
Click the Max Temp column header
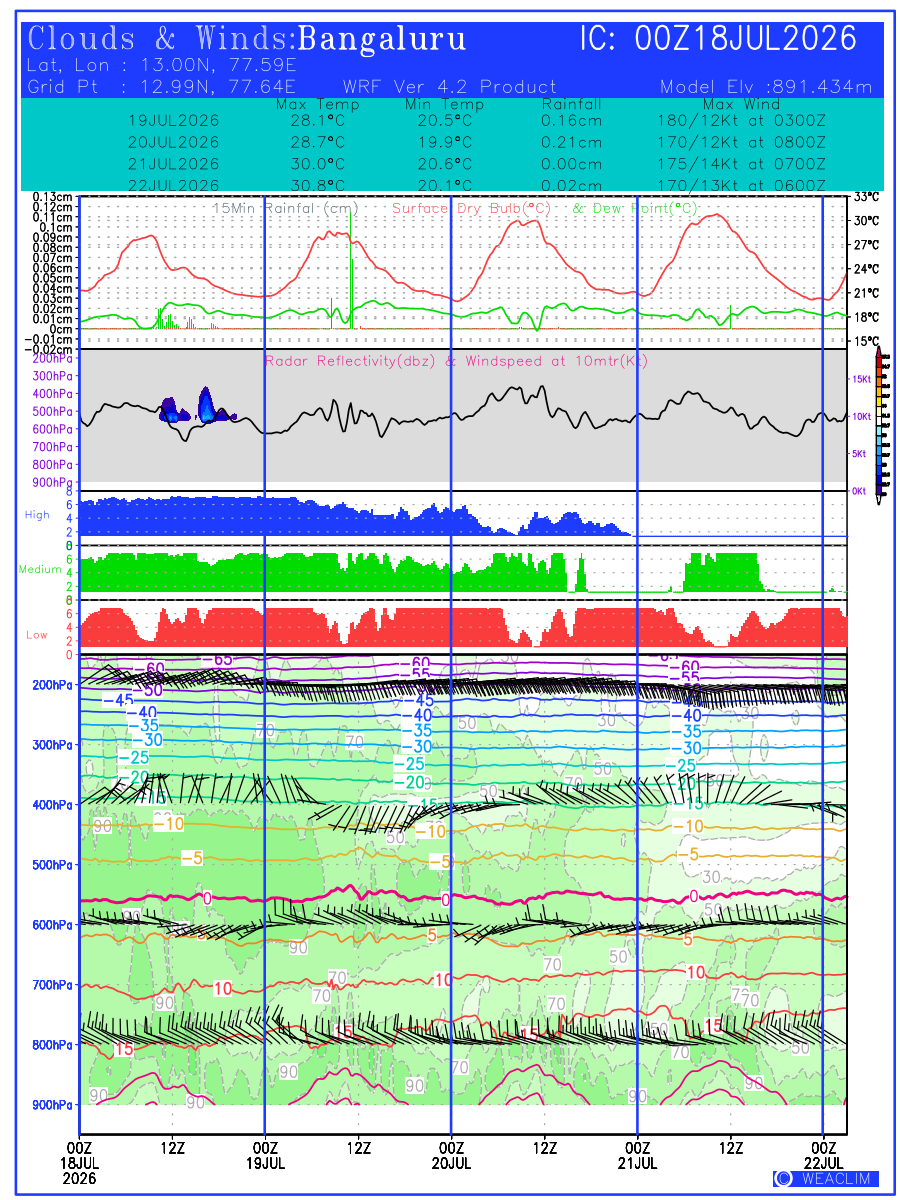pyautogui.click(x=316, y=104)
